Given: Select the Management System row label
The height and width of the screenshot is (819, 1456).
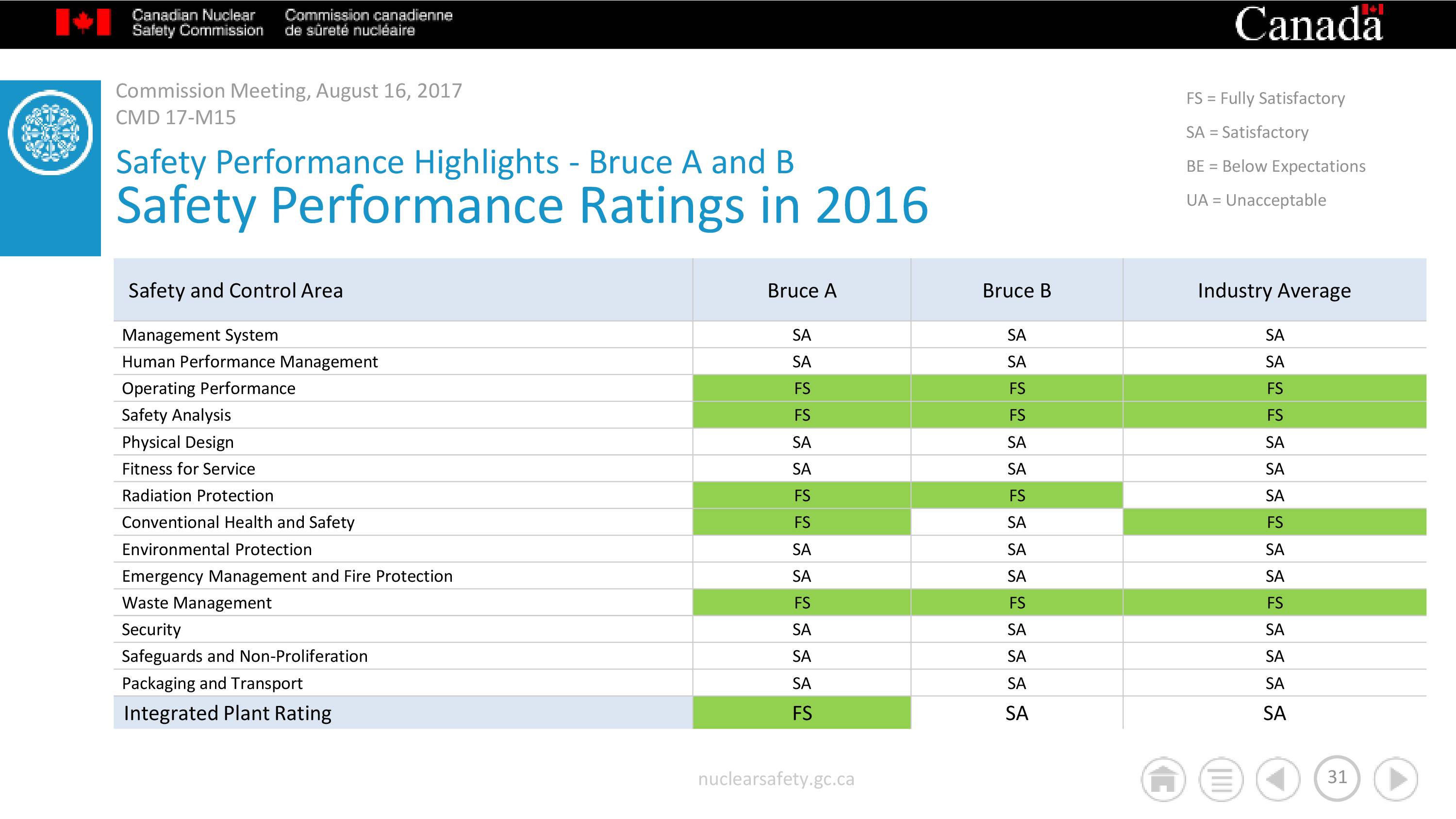Looking at the screenshot, I should [200, 335].
